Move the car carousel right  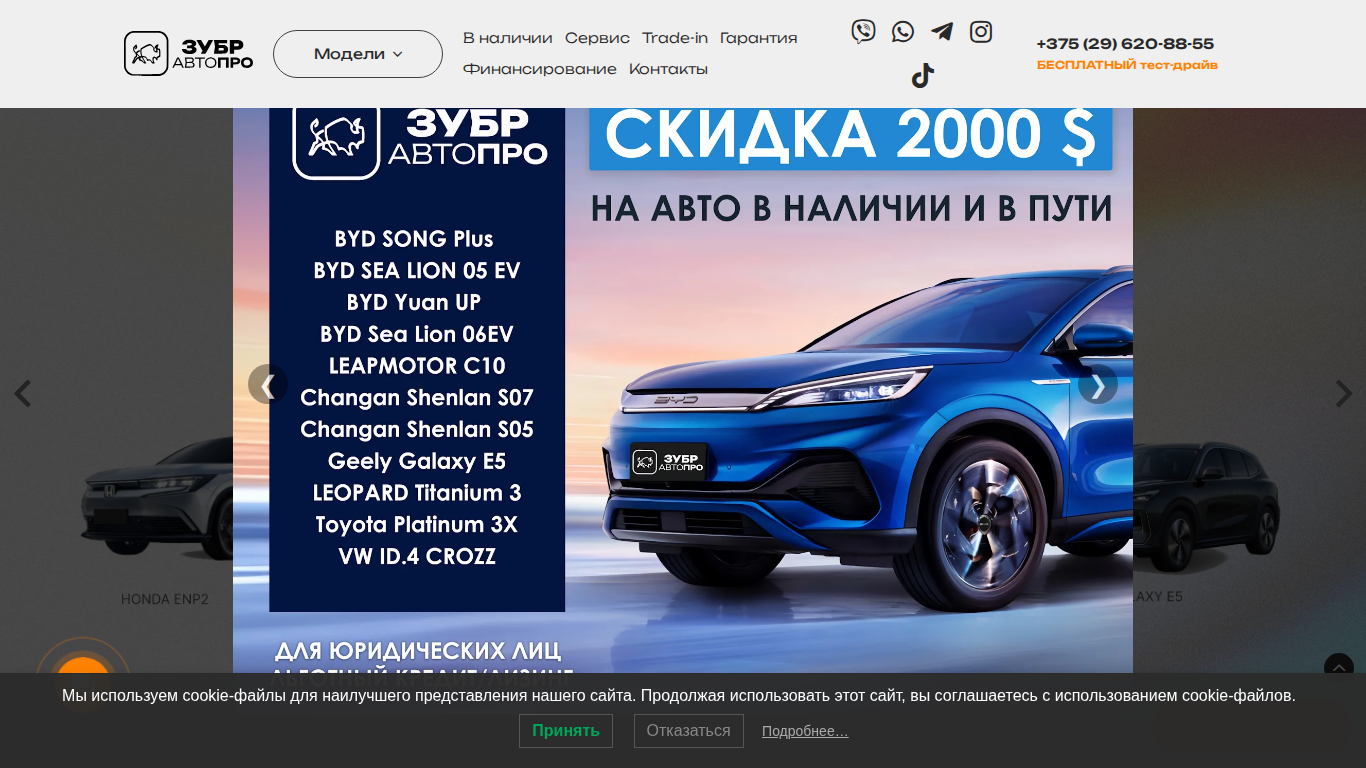1344,393
